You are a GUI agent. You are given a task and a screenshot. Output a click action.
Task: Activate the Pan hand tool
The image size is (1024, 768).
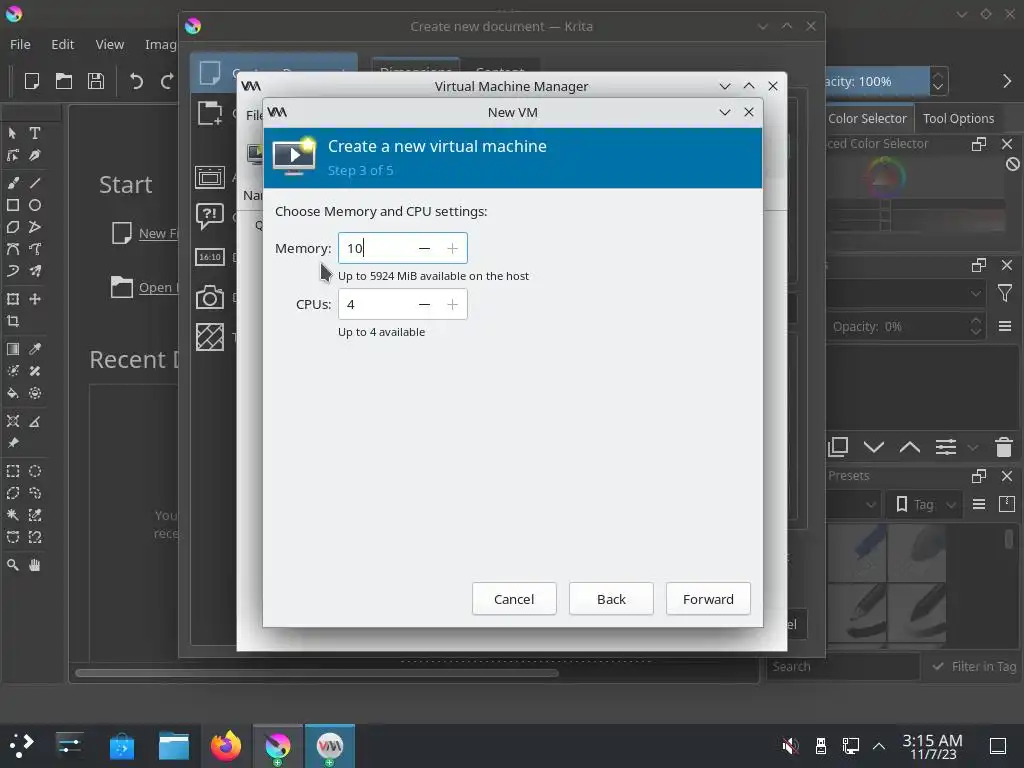click(x=35, y=565)
